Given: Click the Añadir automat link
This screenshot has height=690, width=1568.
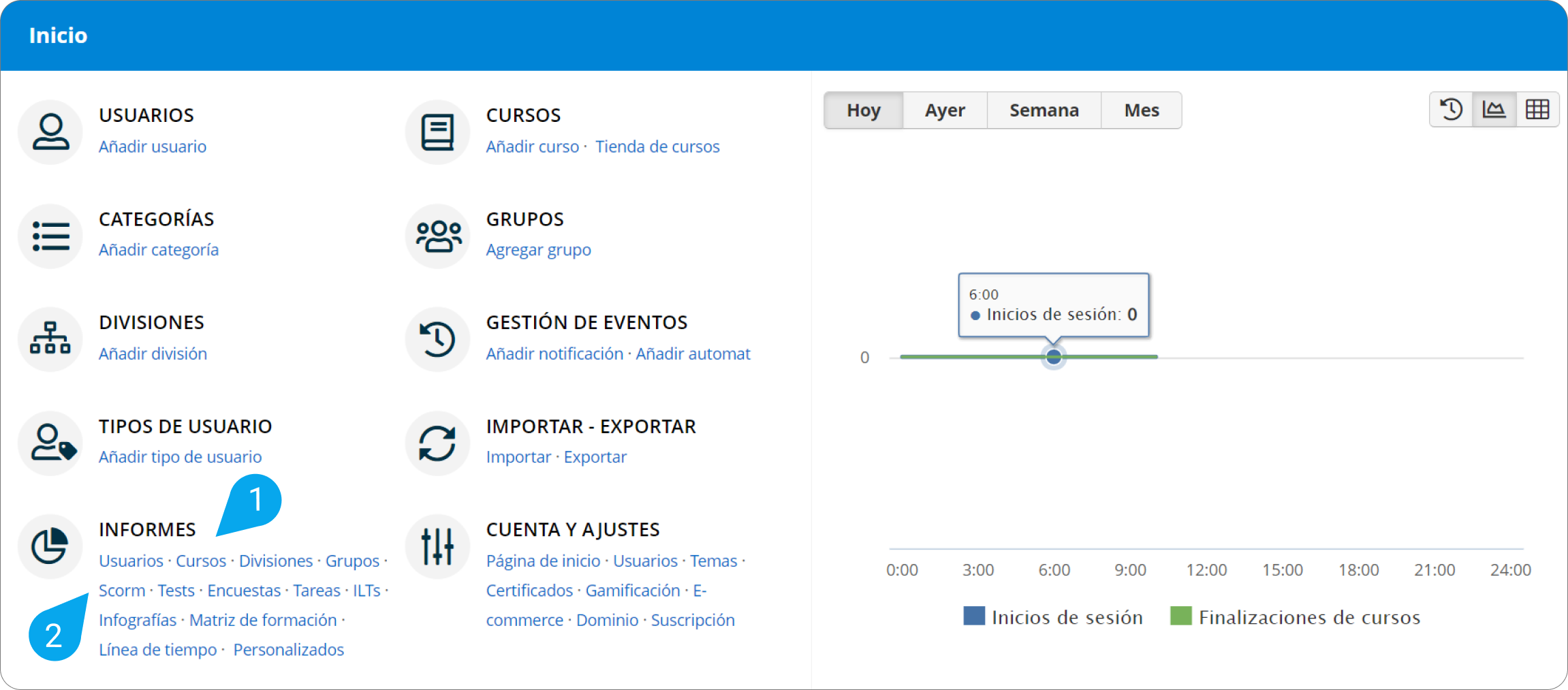Looking at the screenshot, I should [693, 354].
